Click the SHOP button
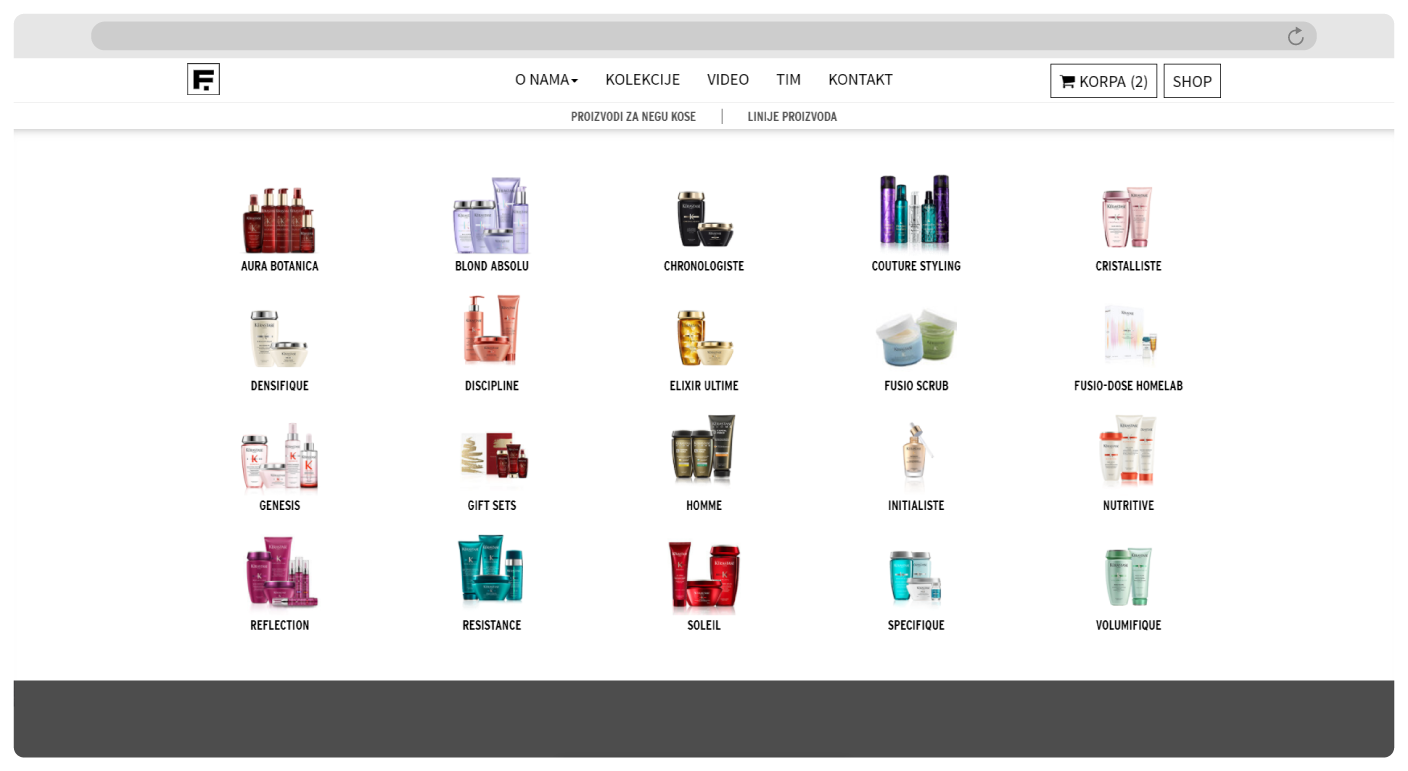Screen dimensions: 1408x771 tap(1191, 80)
